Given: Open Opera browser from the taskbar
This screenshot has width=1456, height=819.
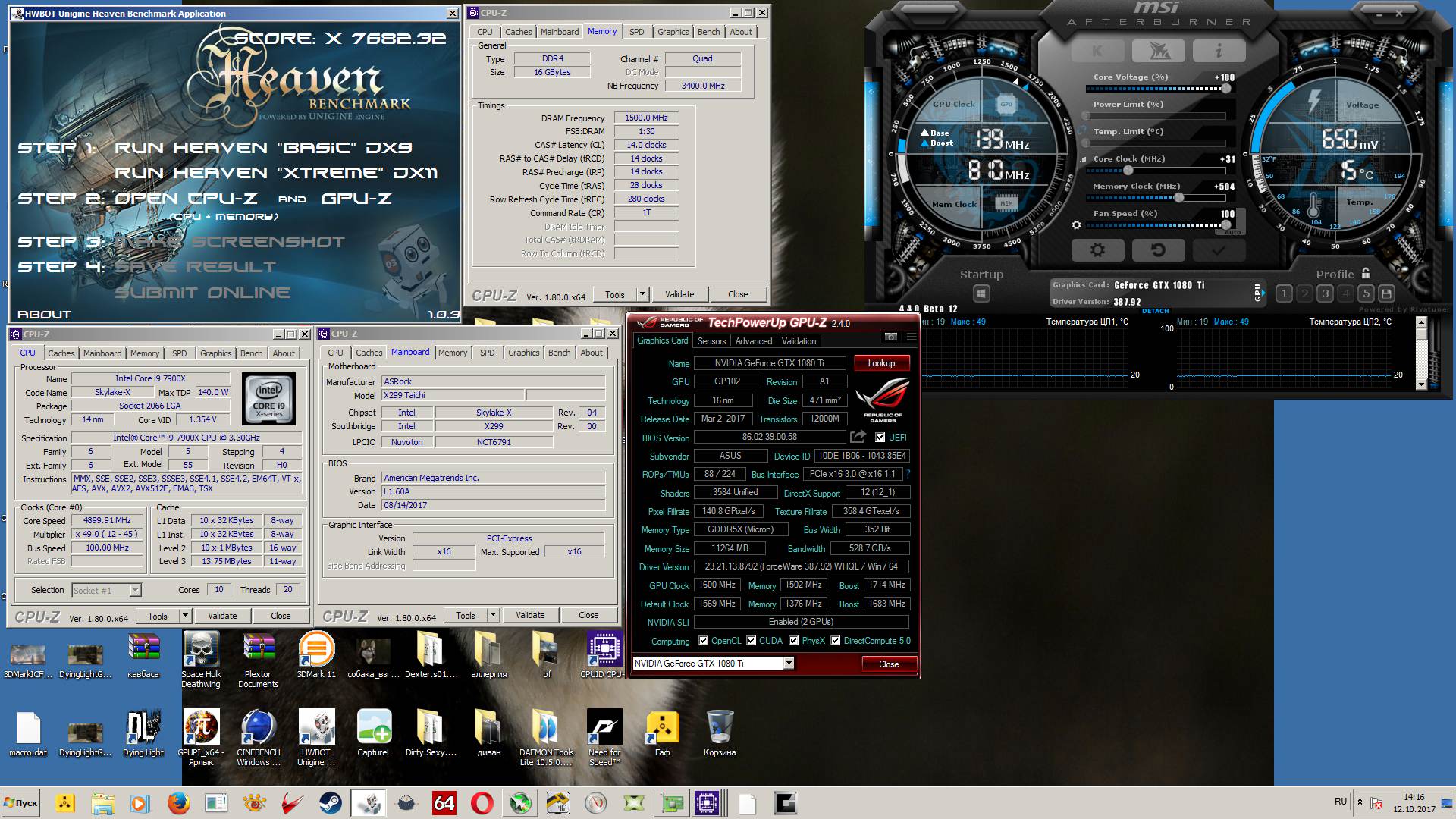Looking at the screenshot, I should tap(482, 803).
